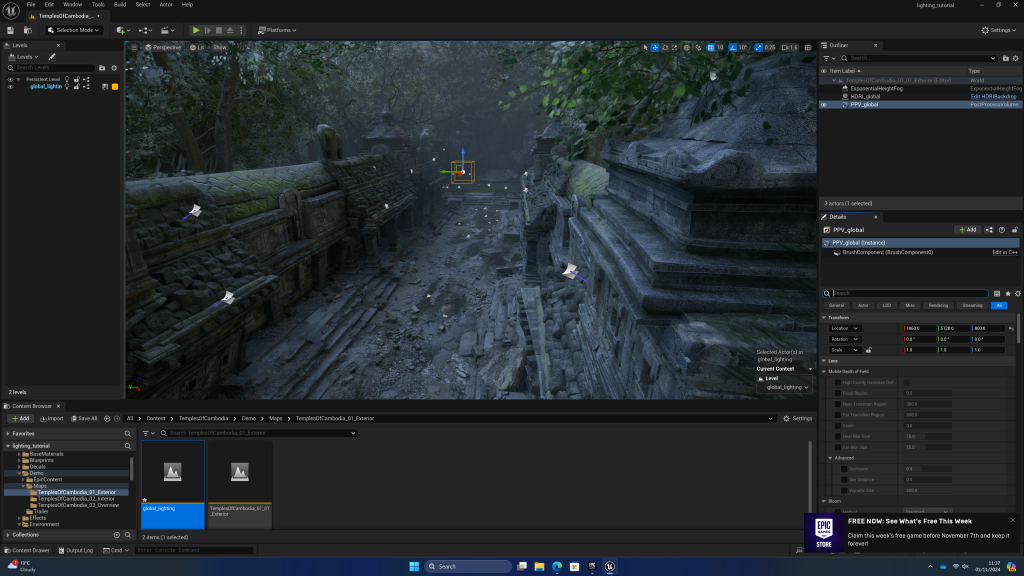Toggle the Scale lock ratio icon

[x=869, y=350]
